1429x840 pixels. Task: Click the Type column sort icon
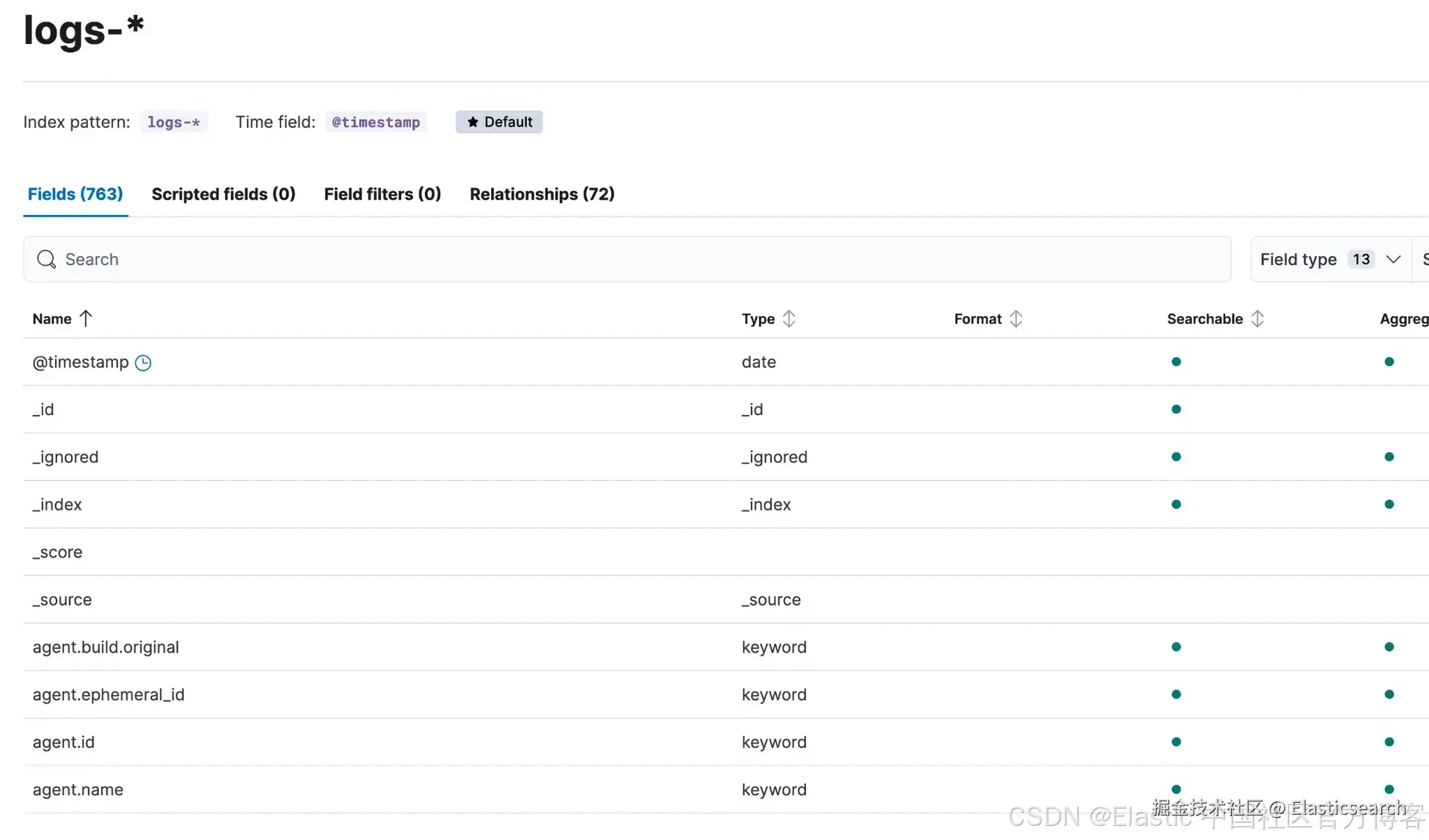point(789,318)
